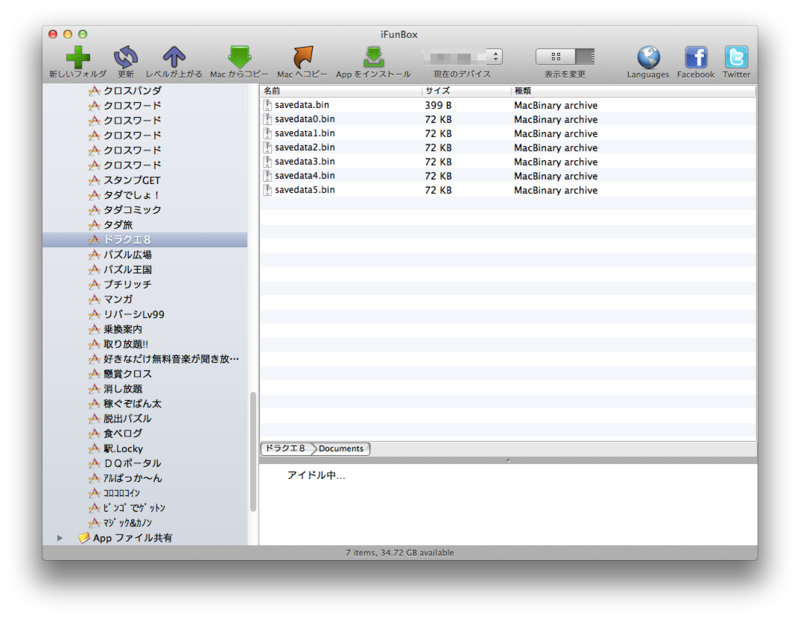Select the App ファイル共有 folder icon
Screen dimensions: 800x619
(x=83, y=538)
